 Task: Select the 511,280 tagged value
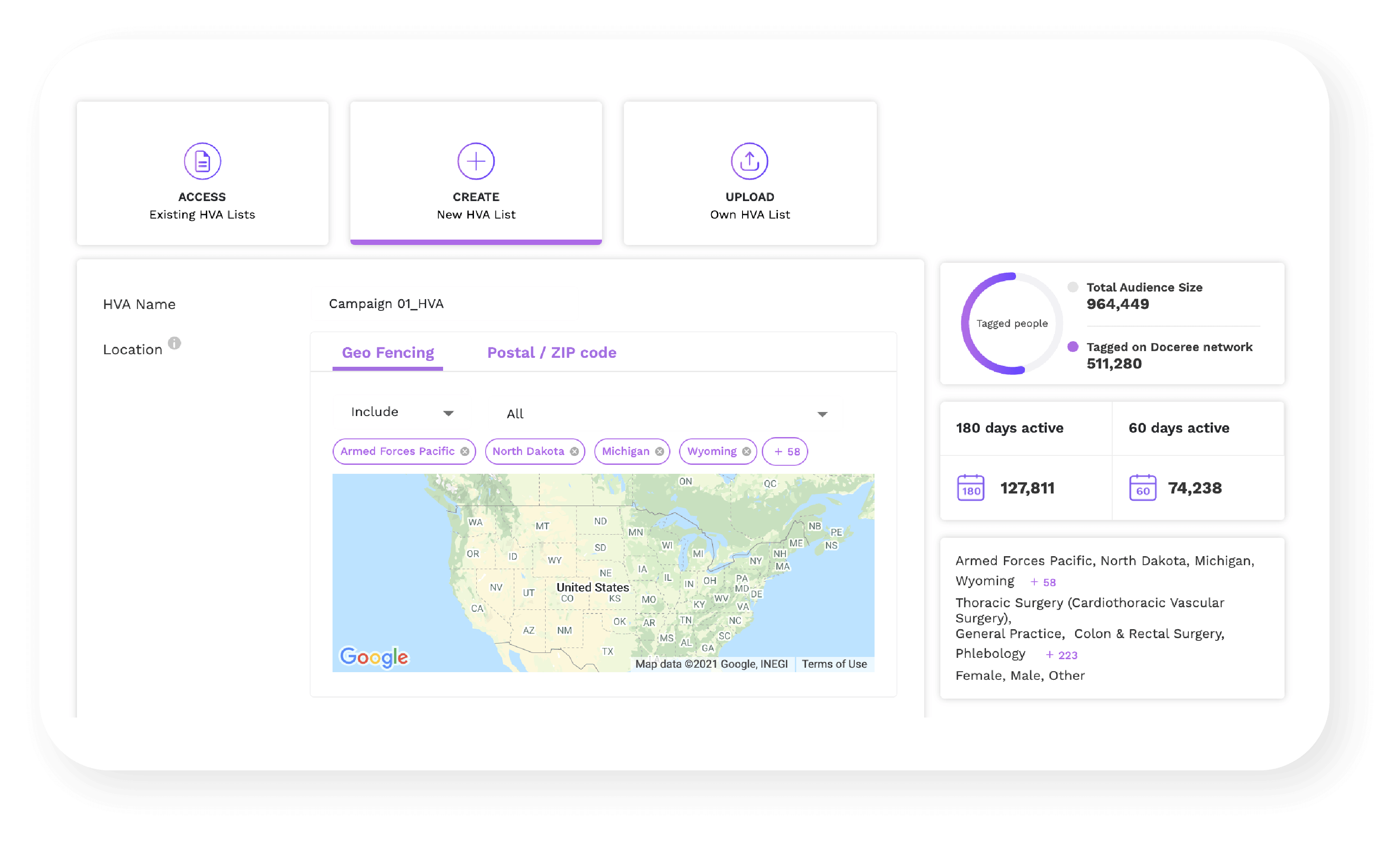coord(1114,364)
